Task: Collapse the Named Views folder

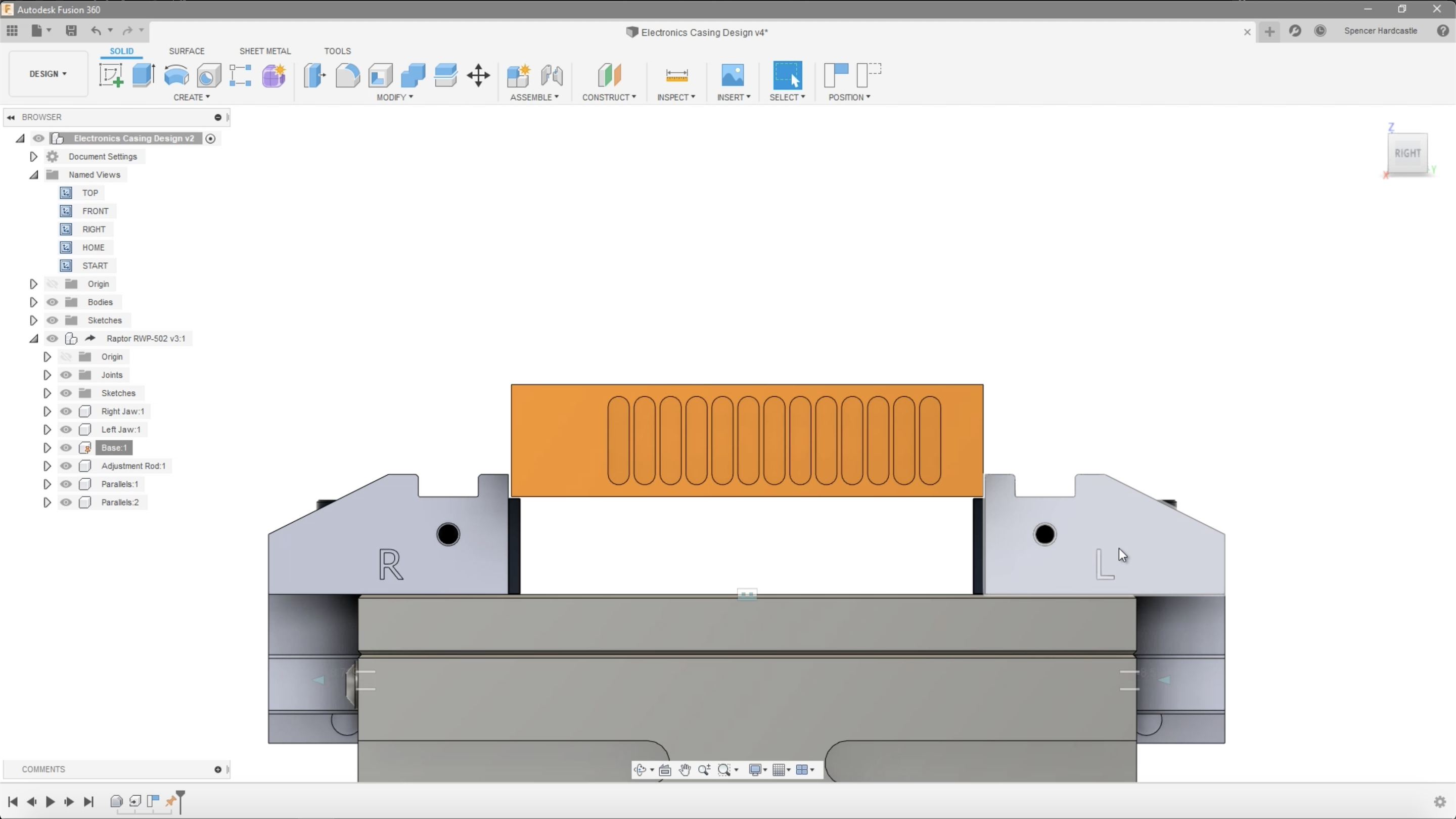Action: tap(33, 174)
